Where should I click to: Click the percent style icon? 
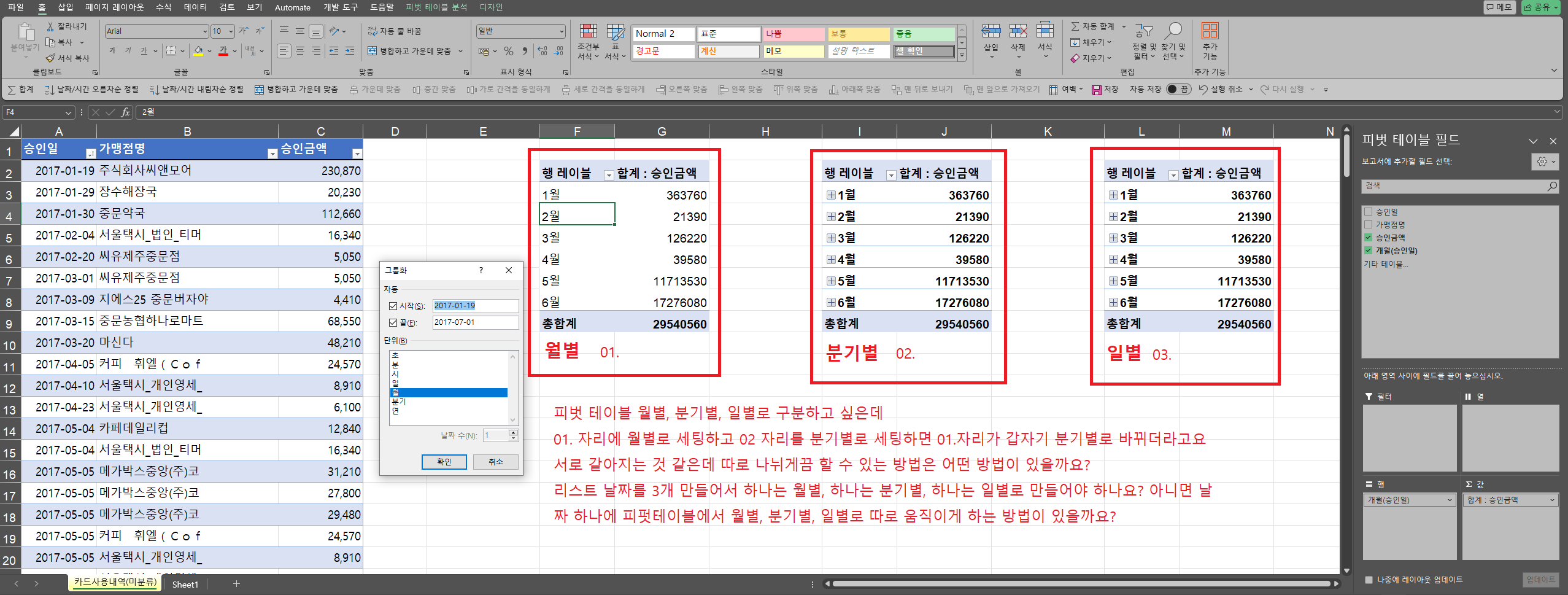tap(509, 51)
